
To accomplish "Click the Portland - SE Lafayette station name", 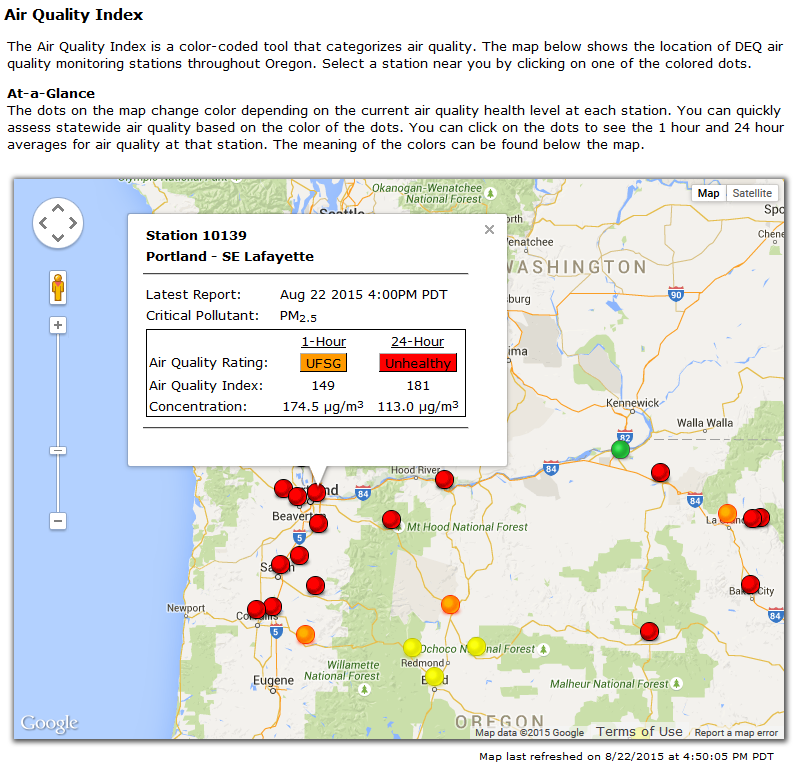I will click(230, 257).
